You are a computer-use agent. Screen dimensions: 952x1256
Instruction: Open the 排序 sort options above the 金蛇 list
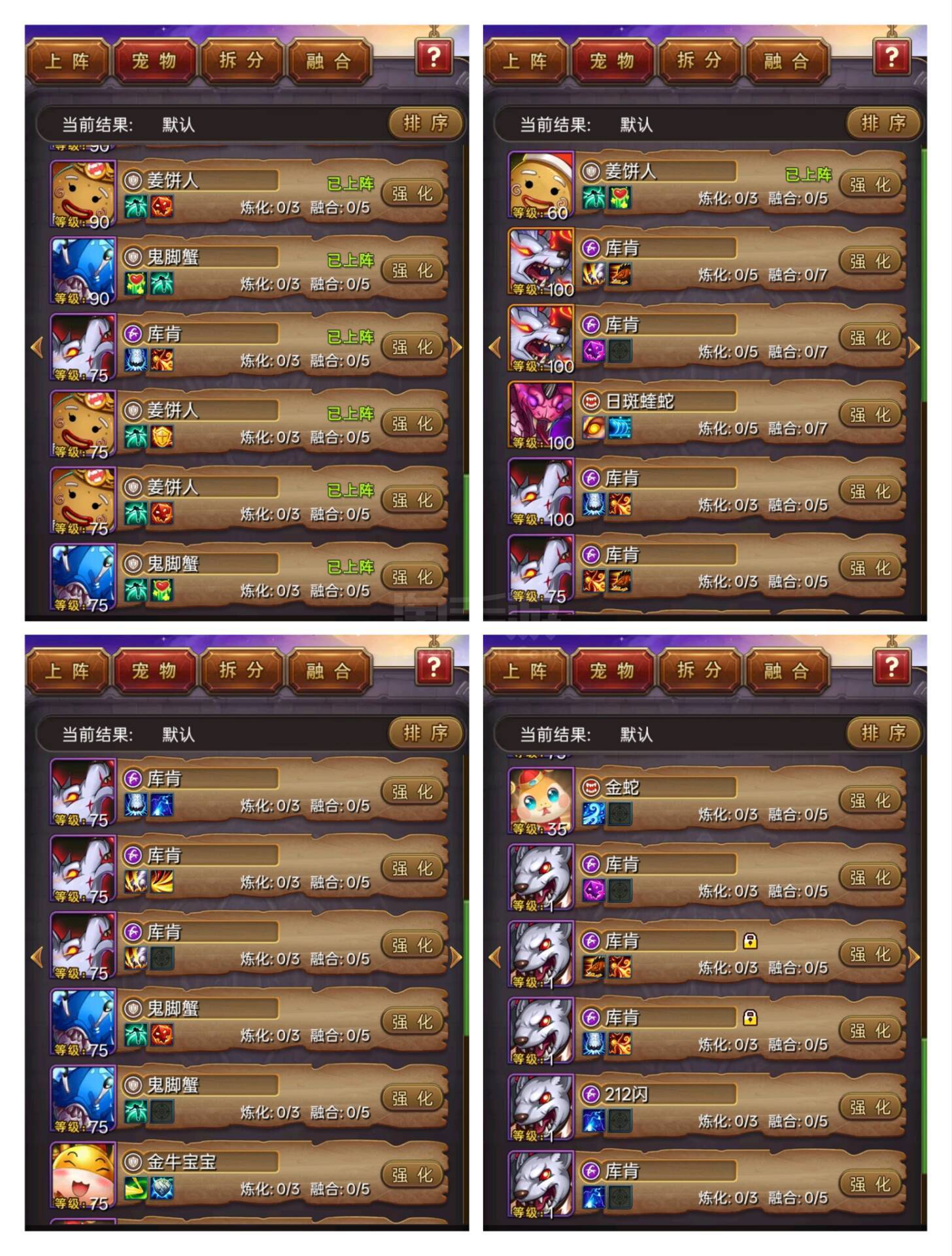pos(883,733)
